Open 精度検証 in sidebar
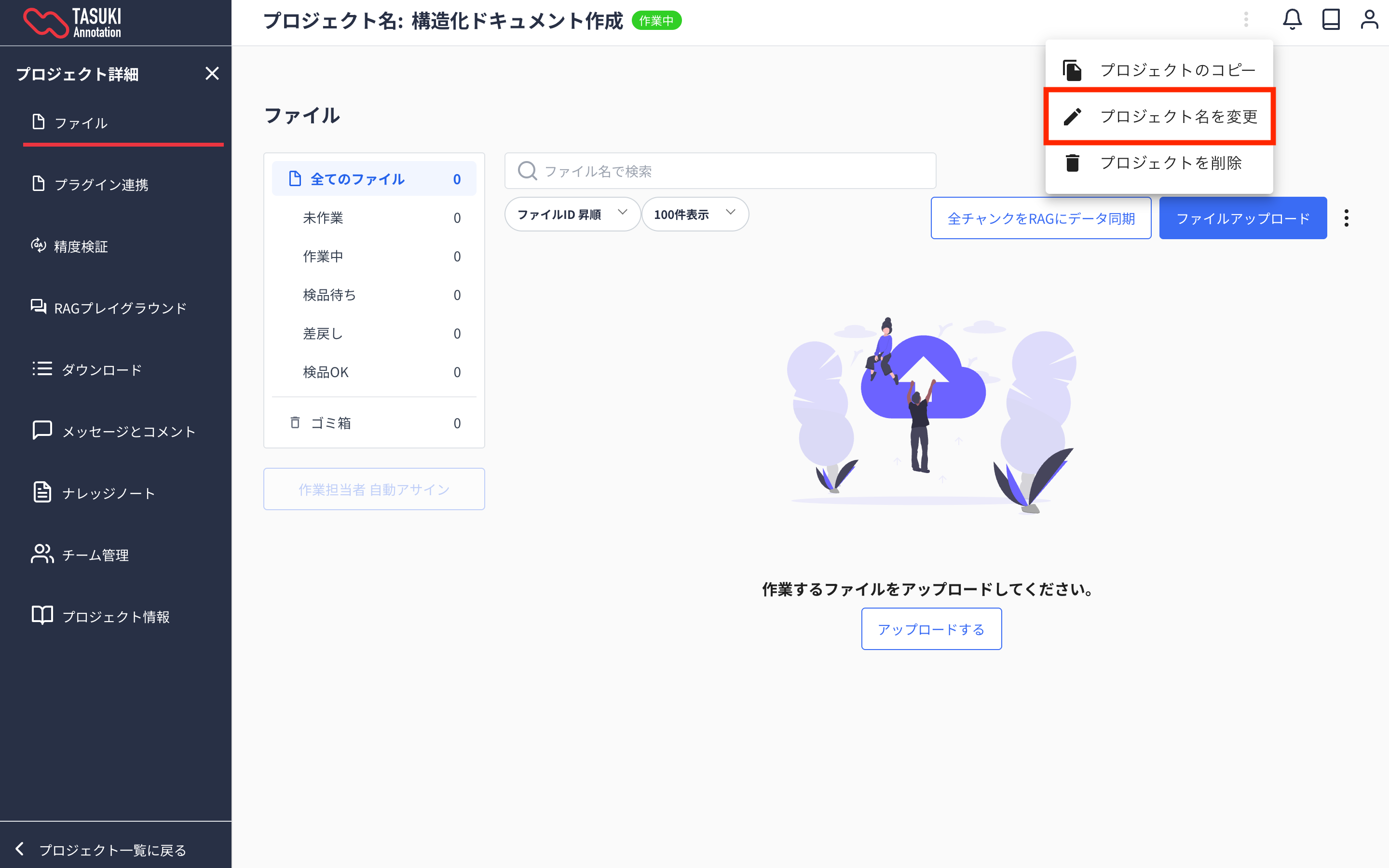1389x868 pixels. (x=81, y=246)
